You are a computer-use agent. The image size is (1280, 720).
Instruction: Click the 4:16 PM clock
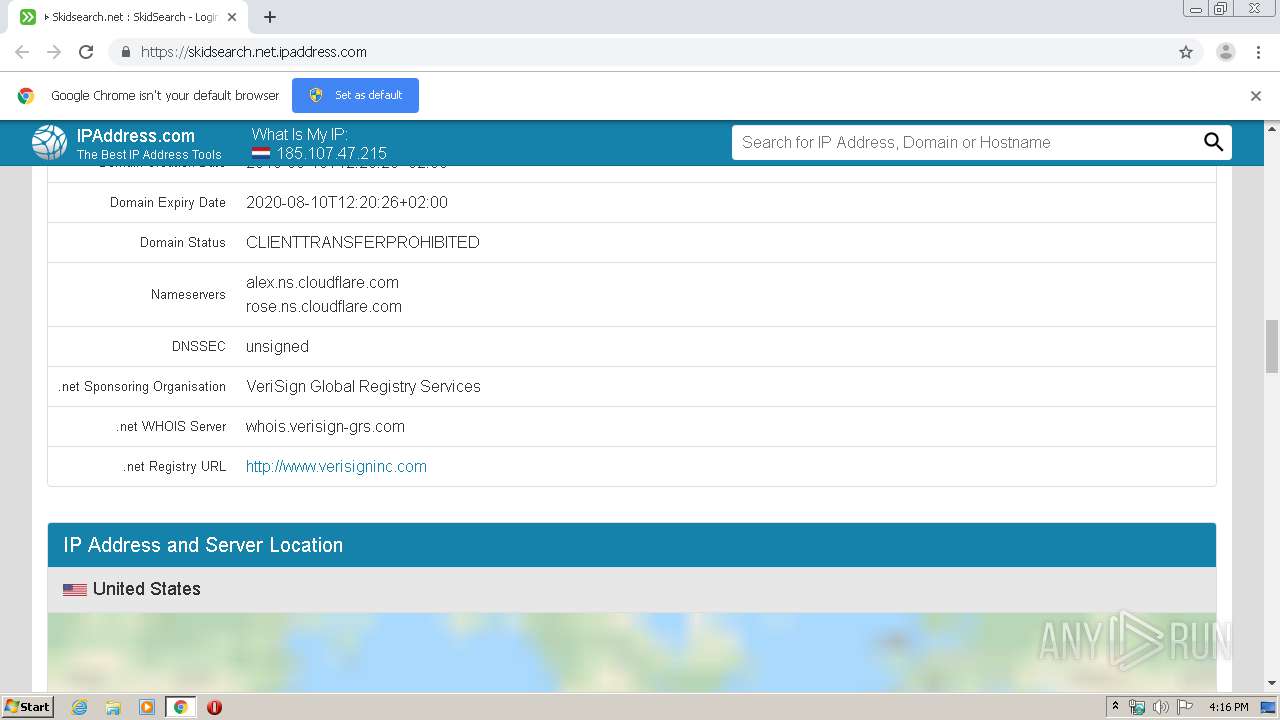click(x=1228, y=707)
